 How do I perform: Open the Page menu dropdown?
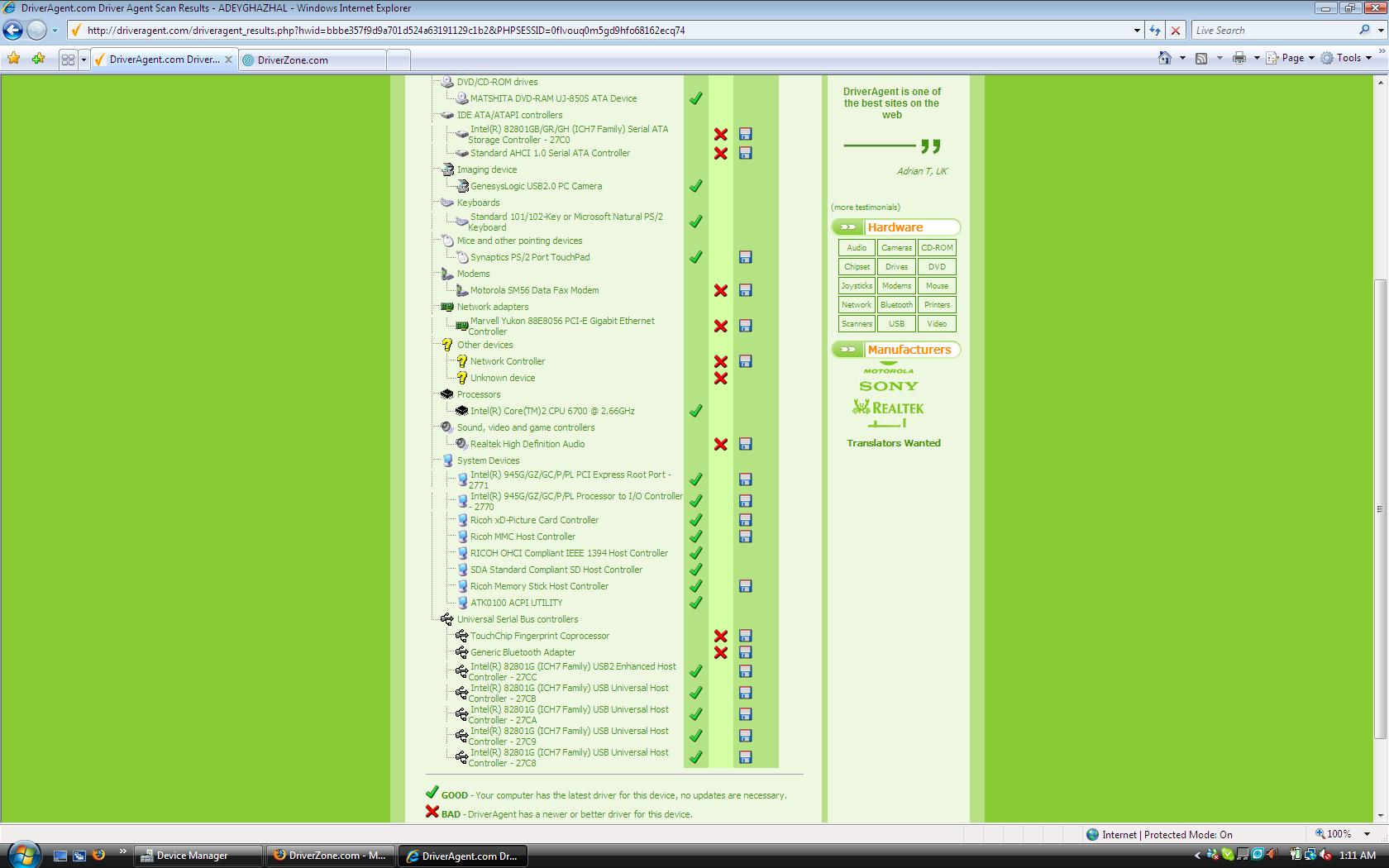coord(1297,58)
